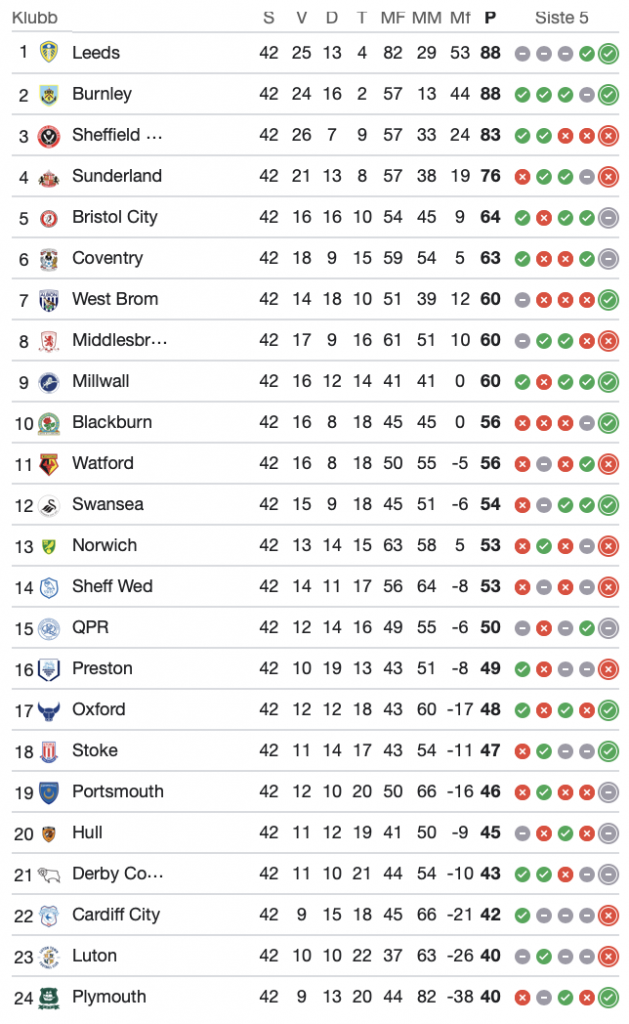Sort by the P points column header
The image size is (629, 1024).
tap(490, 18)
